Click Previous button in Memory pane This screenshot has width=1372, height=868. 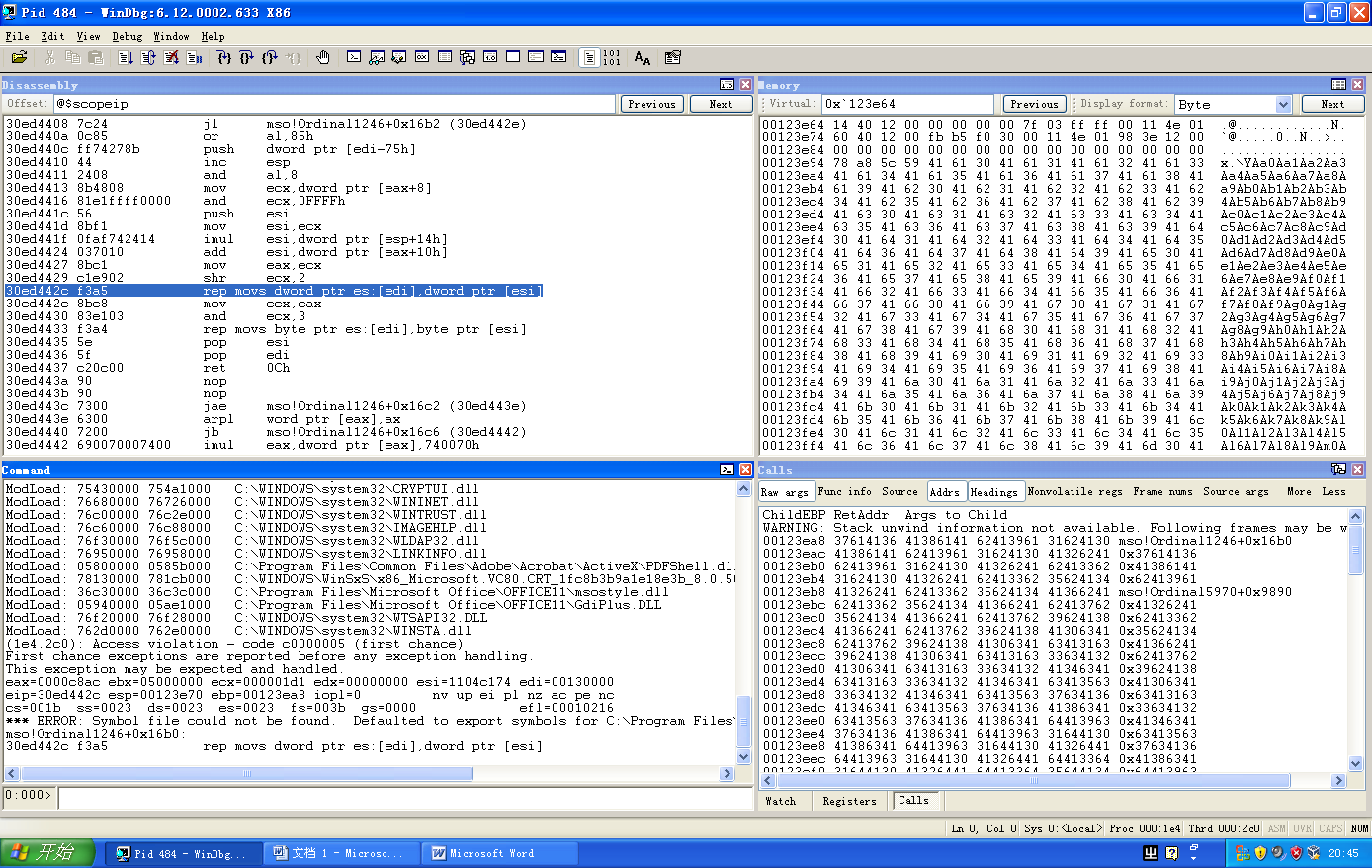[1033, 104]
